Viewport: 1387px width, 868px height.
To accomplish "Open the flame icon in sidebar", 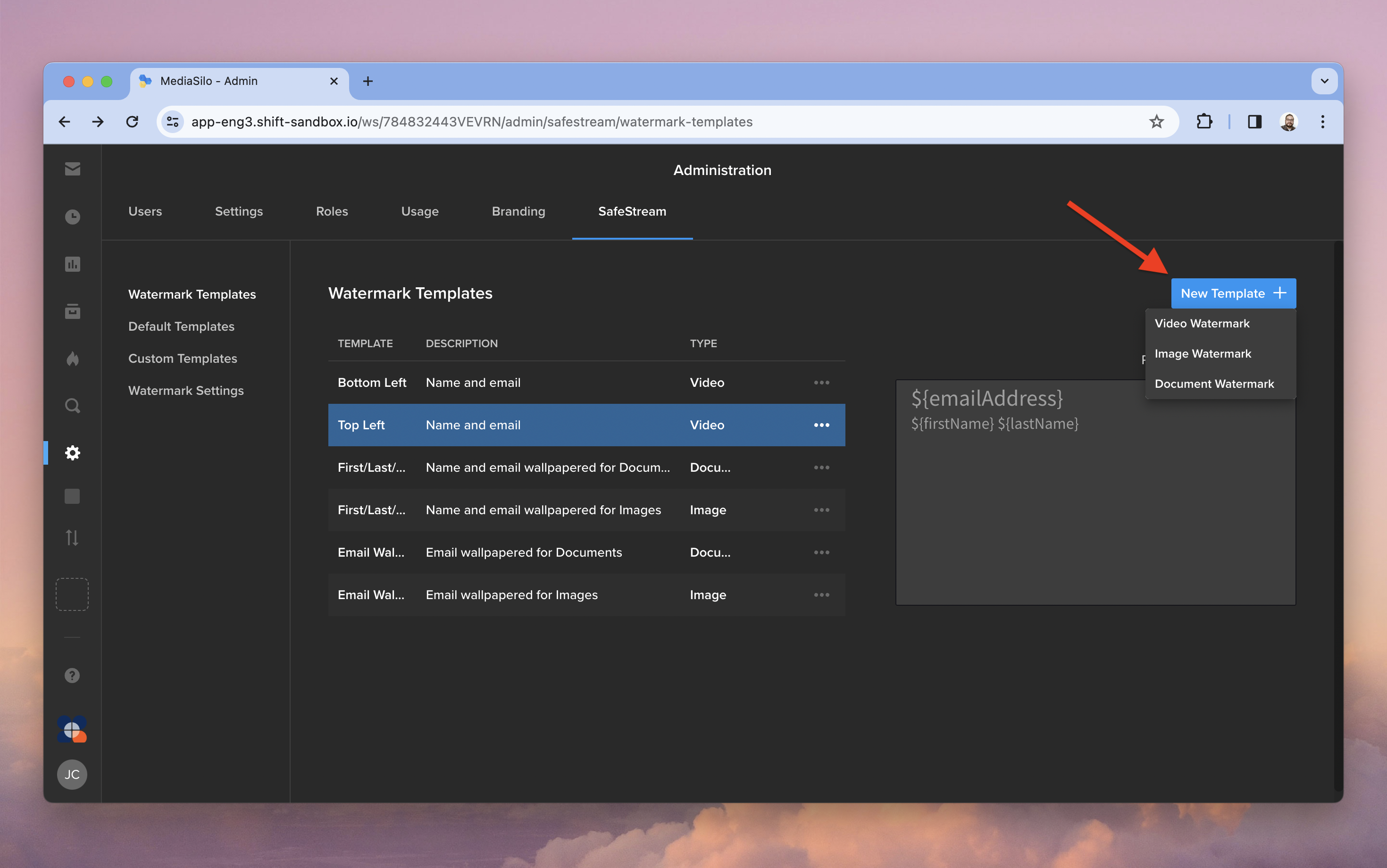I will pos(72,359).
